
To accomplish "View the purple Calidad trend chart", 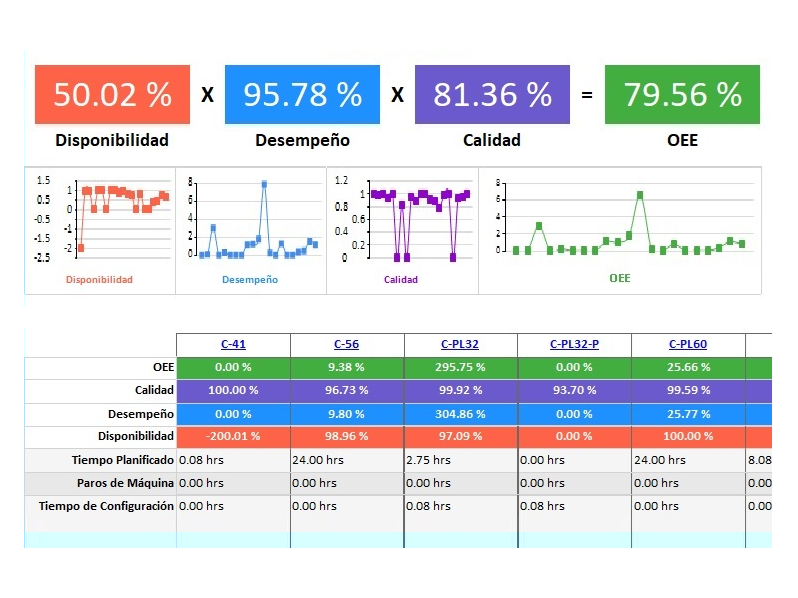I will [402, 229].
